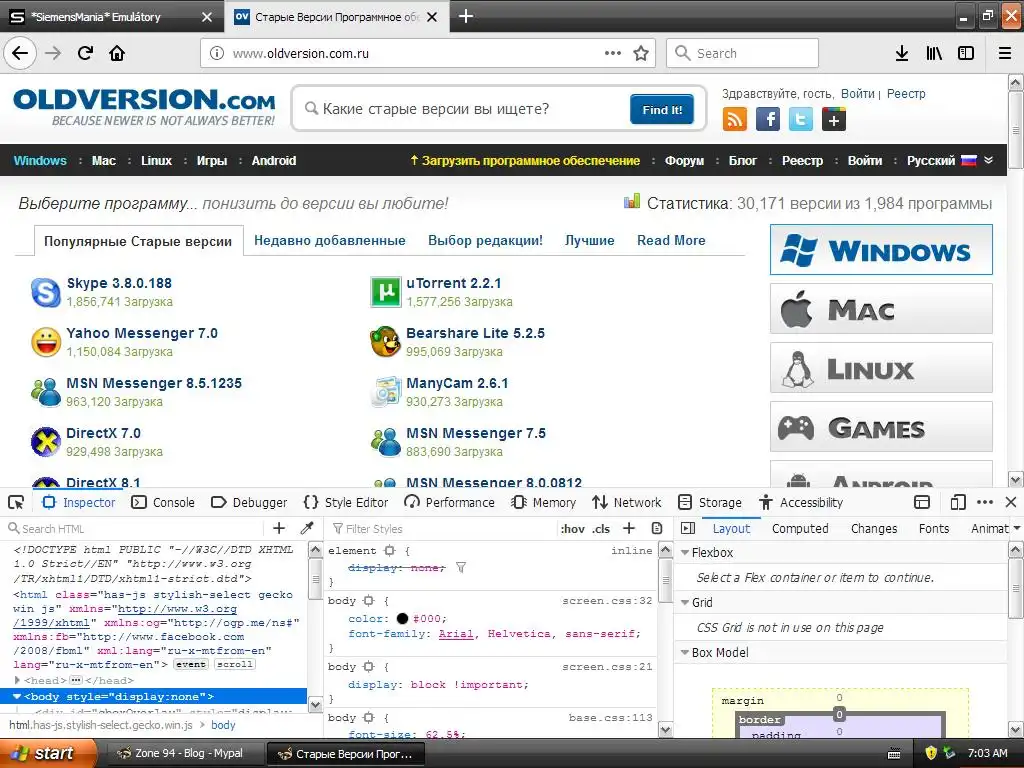Bookmark this page with the star icon
The width and height of the screenshot is (1024, 768).
641,53
